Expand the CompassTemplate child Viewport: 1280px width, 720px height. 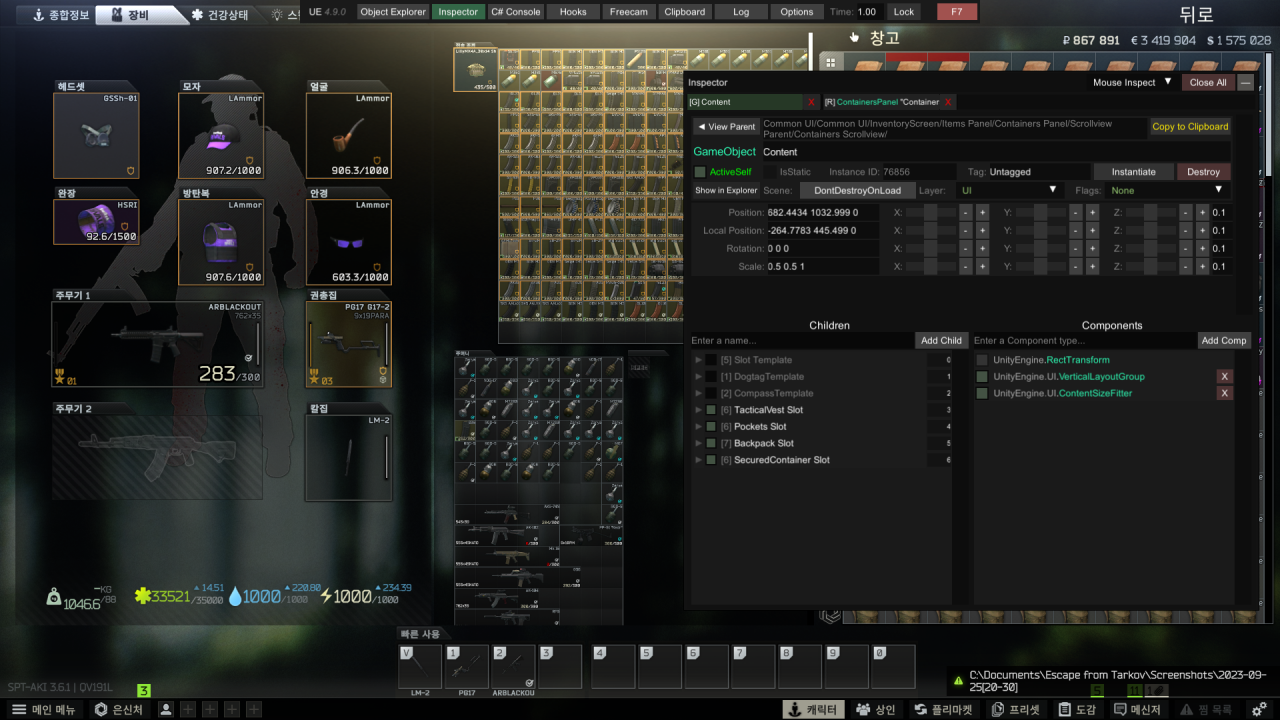pos(699,393)
